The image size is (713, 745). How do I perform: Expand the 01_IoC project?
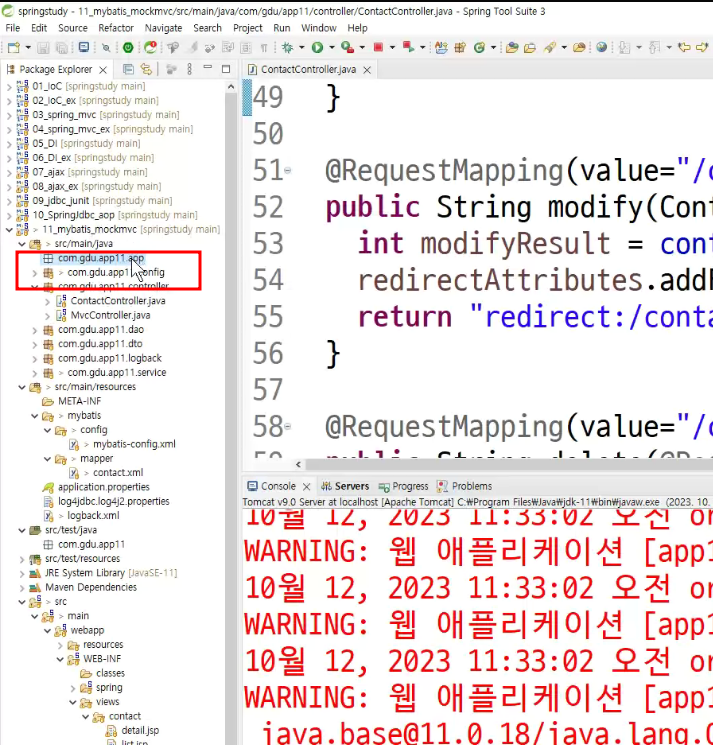tap(9, 86)
